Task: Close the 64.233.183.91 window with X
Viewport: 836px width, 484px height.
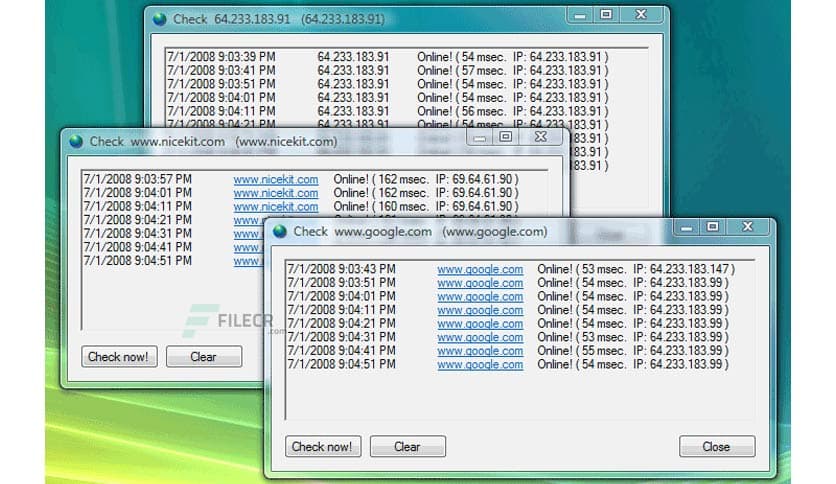Action: coord(641,15)
